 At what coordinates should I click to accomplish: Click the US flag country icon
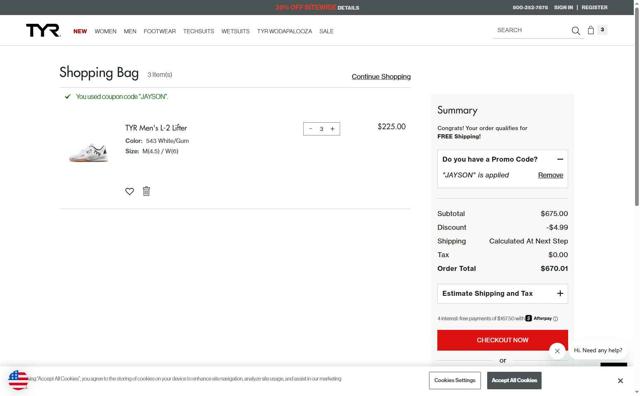pyautogui.click(x=18, y=380)
